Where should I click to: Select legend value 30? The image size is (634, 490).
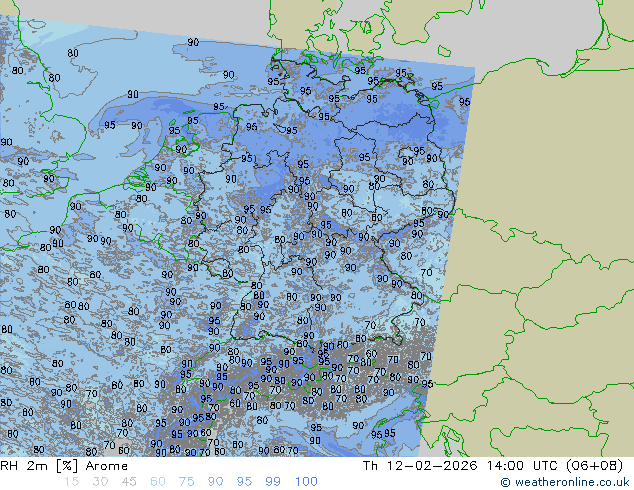[x=100, y=482]
